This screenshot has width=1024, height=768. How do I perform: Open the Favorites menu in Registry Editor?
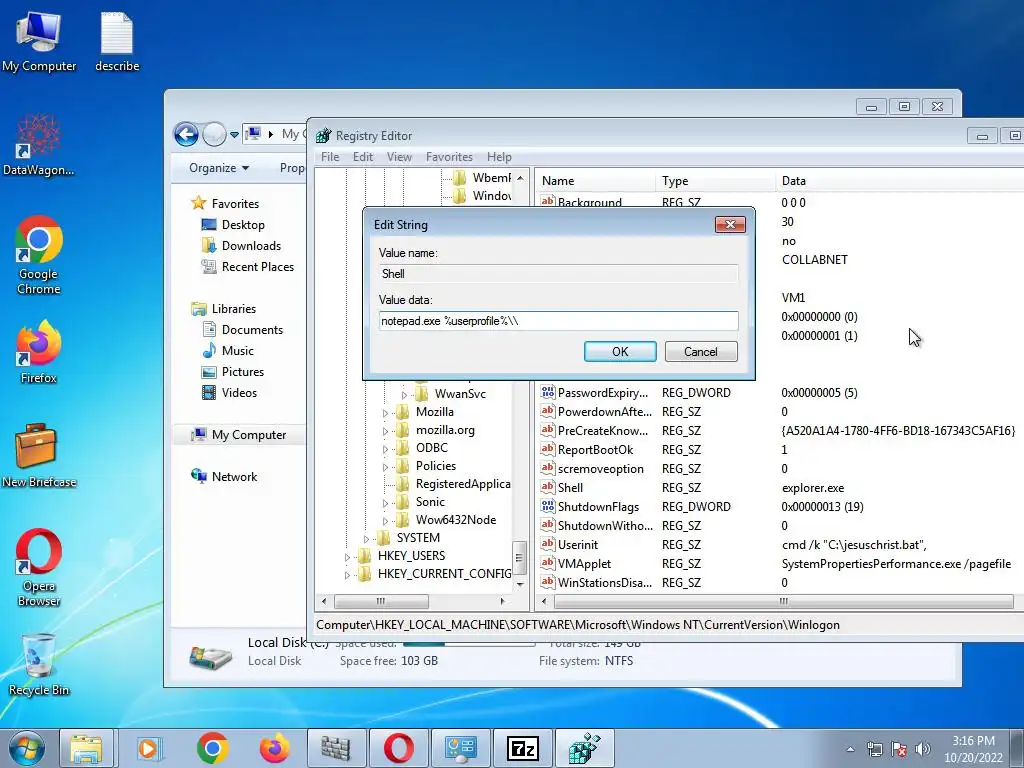(449, 157)
